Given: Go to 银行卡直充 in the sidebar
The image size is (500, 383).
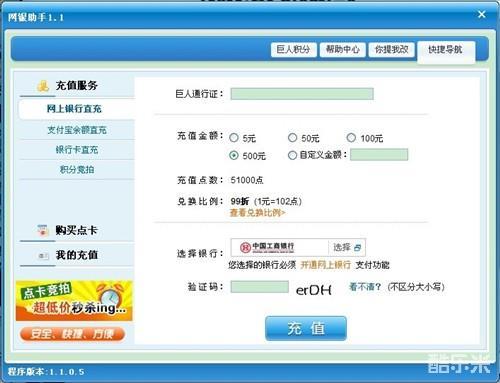Looking at the screenshot, I should [x=77, y=150].
